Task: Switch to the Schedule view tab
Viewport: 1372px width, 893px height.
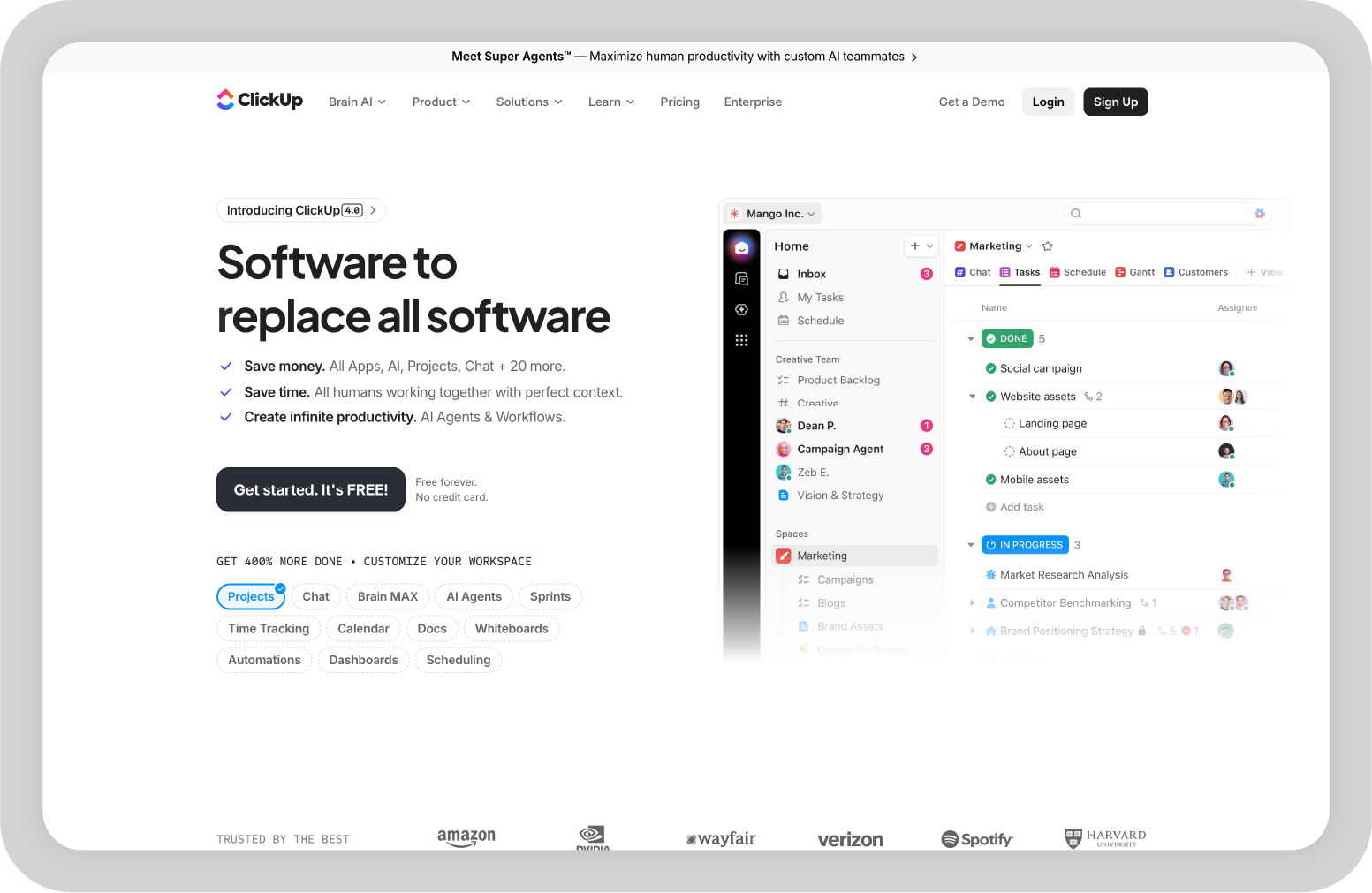Action: [x=1078, y=272]
